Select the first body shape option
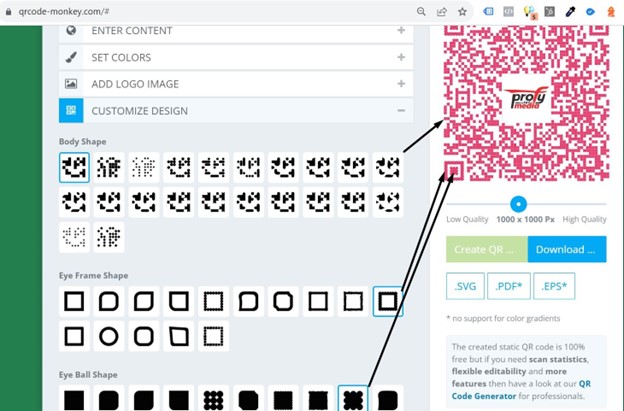Image resolution: width=624 pixels, height=411 pixels. point(74,167)
